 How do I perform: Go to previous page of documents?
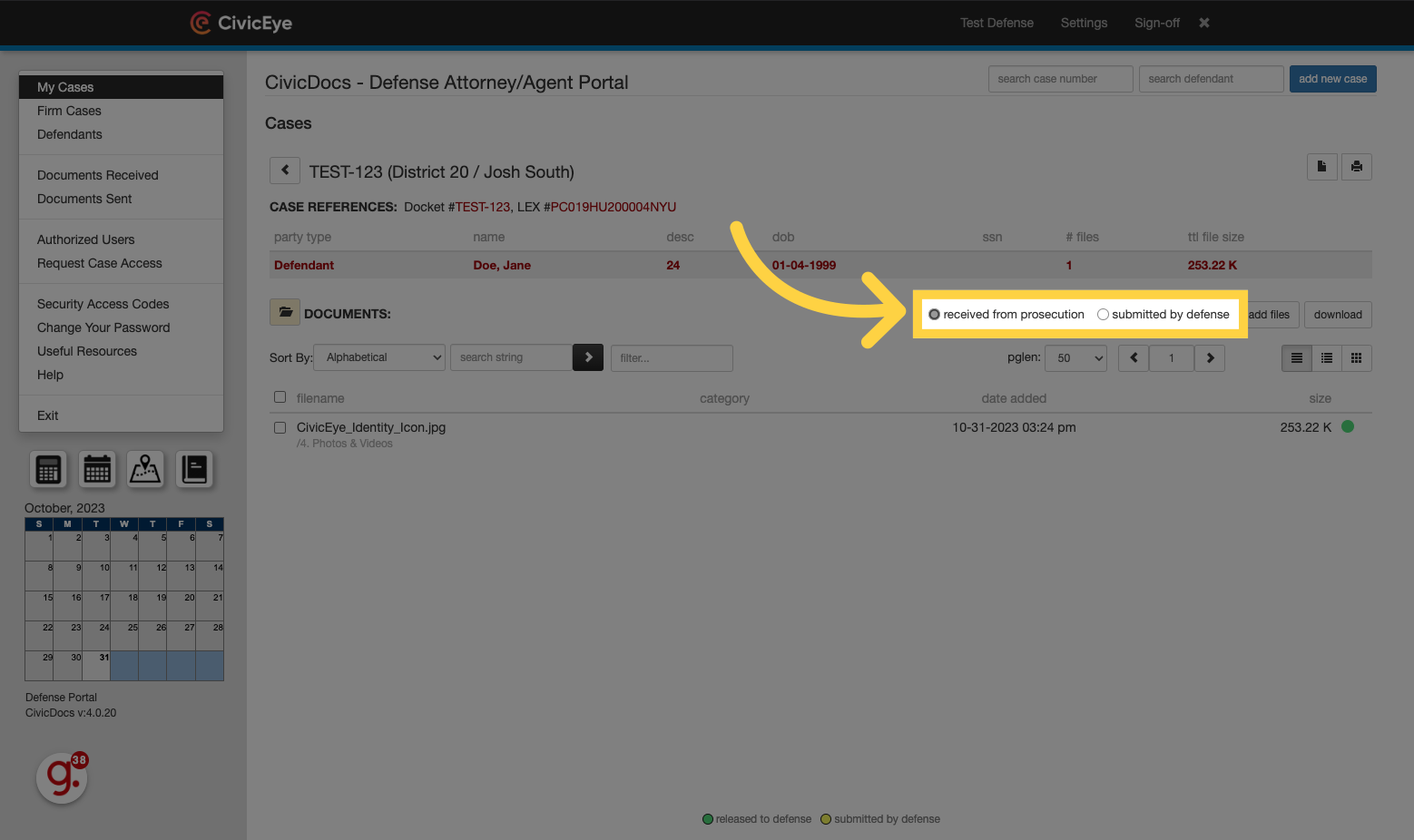(1134, 358)
